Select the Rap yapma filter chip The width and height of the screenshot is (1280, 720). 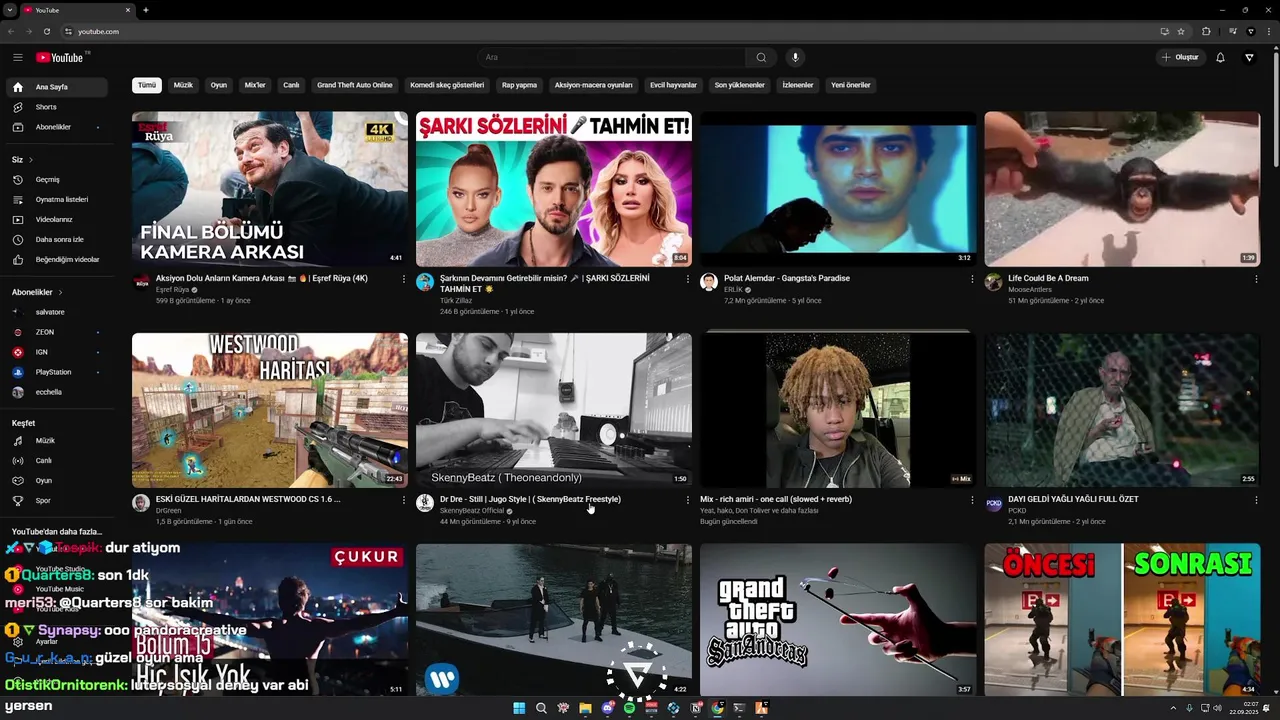click(x=519, y=85)
